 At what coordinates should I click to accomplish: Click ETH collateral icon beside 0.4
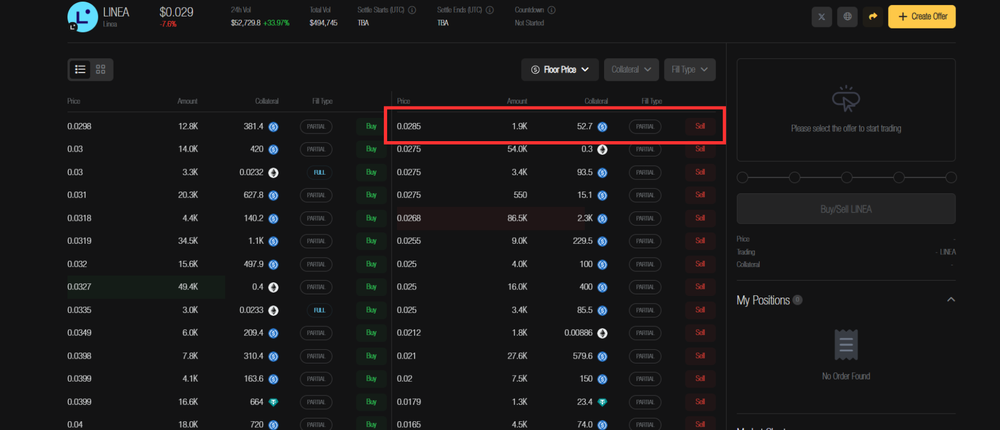pos(273,287)
